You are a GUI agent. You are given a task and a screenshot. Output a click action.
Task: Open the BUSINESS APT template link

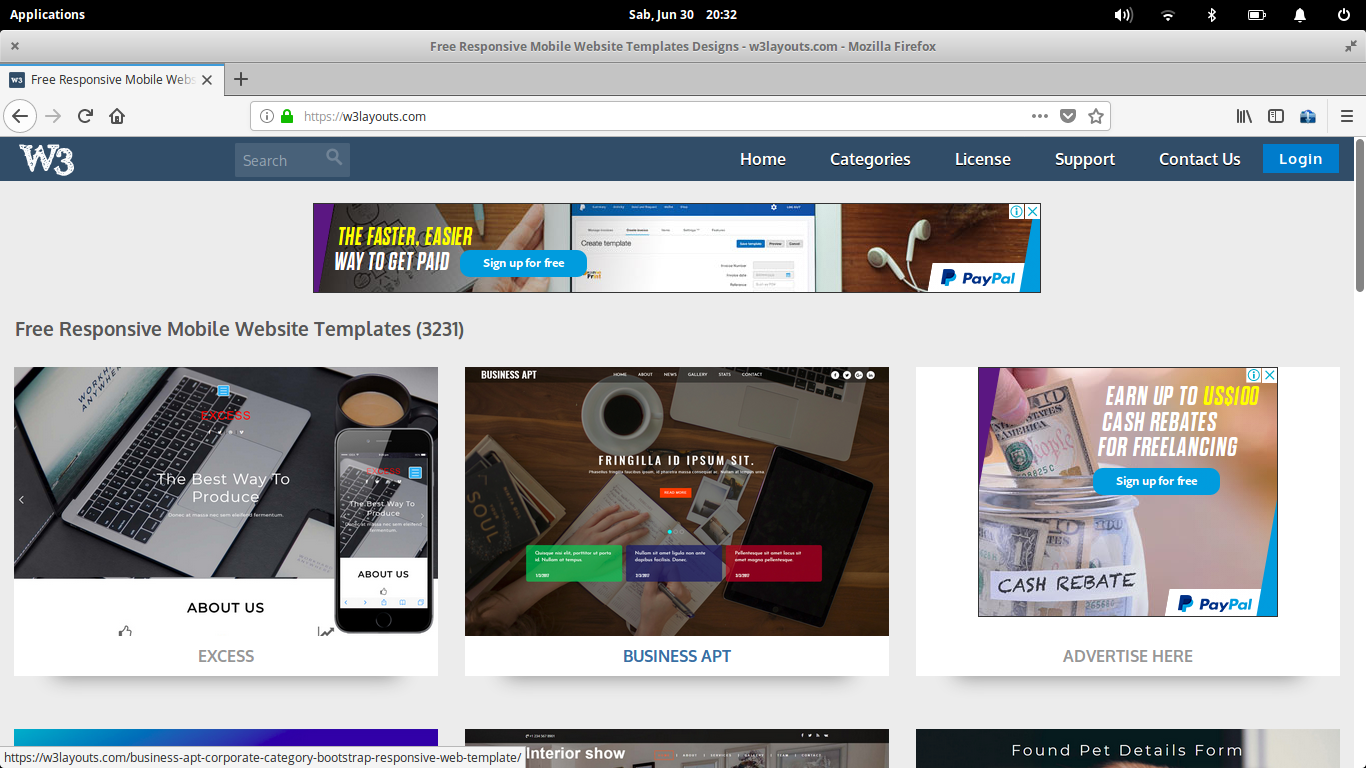677,656
